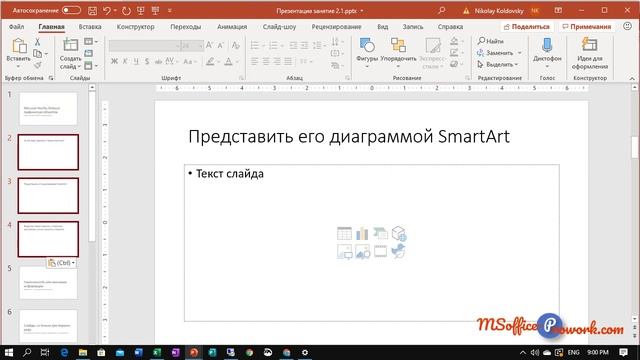Insert 3D model via placeholder icon
The height and width of the screenshot is (360, 640).
coord(398,233)
